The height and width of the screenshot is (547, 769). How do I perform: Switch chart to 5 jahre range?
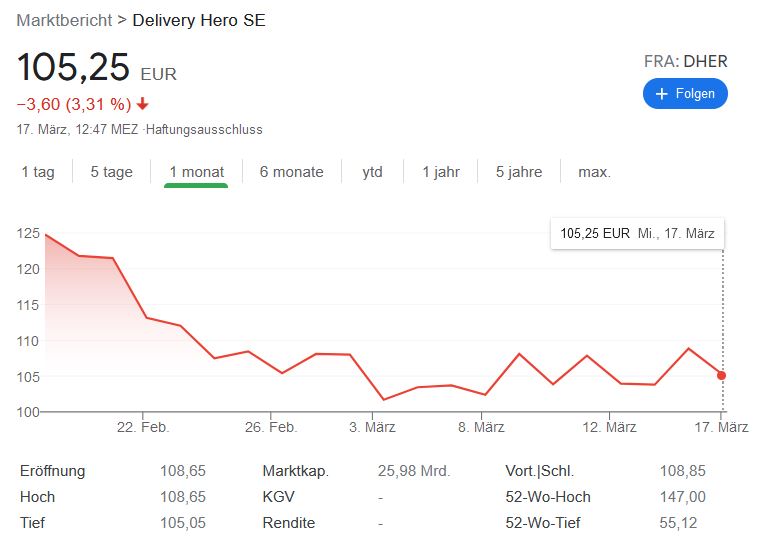(519, 172)
